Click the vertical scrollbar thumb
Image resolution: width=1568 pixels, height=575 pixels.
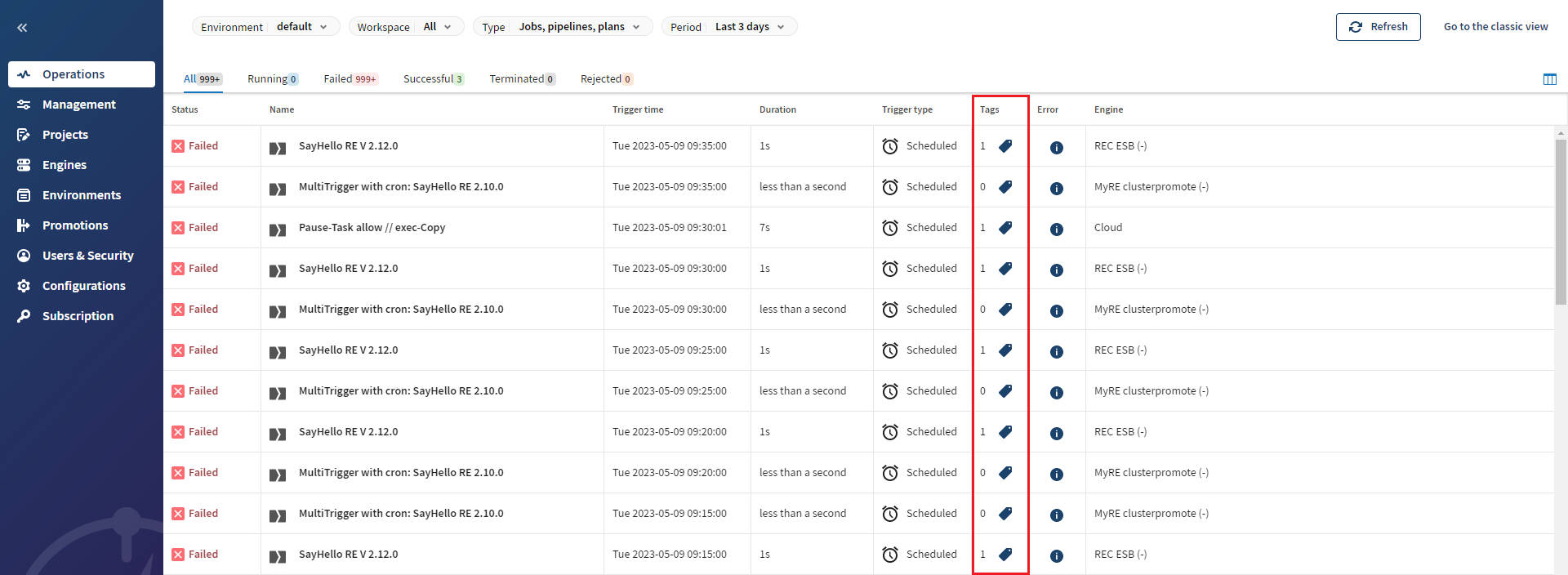(1561, 221)
